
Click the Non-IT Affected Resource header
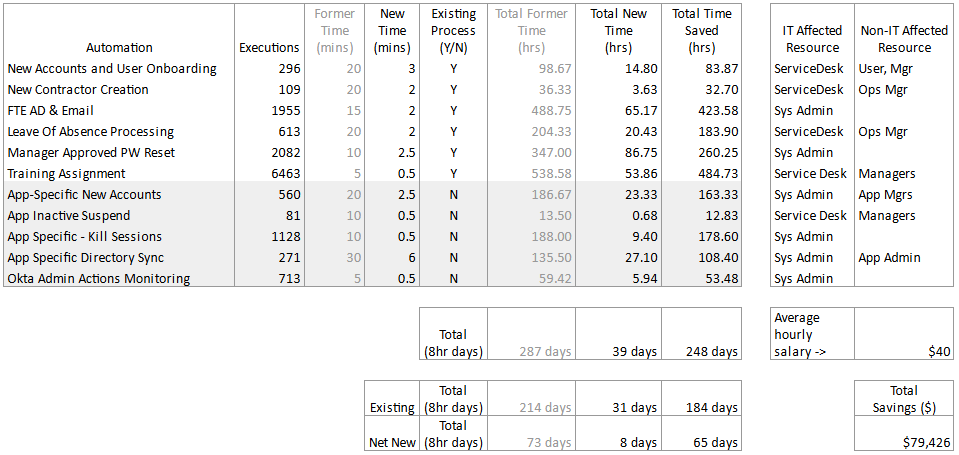(x=903, y=39)
